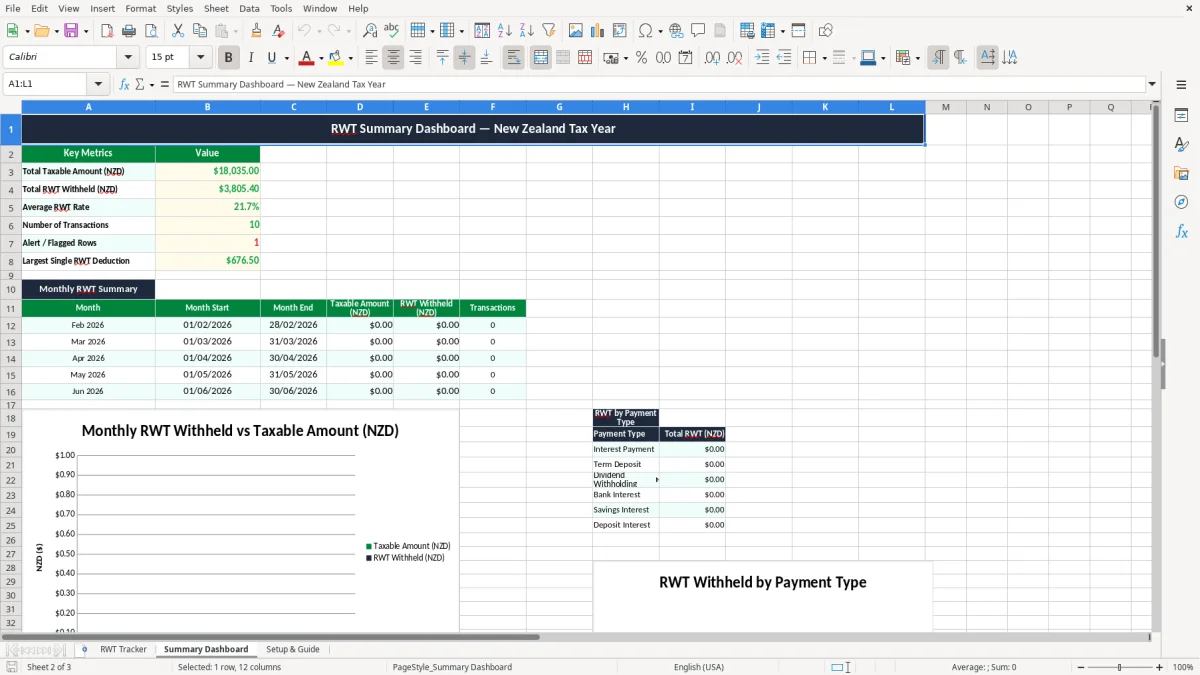Open Conditional Formatting dropdown arrow
1200x675 pixels.
(918, 58)
